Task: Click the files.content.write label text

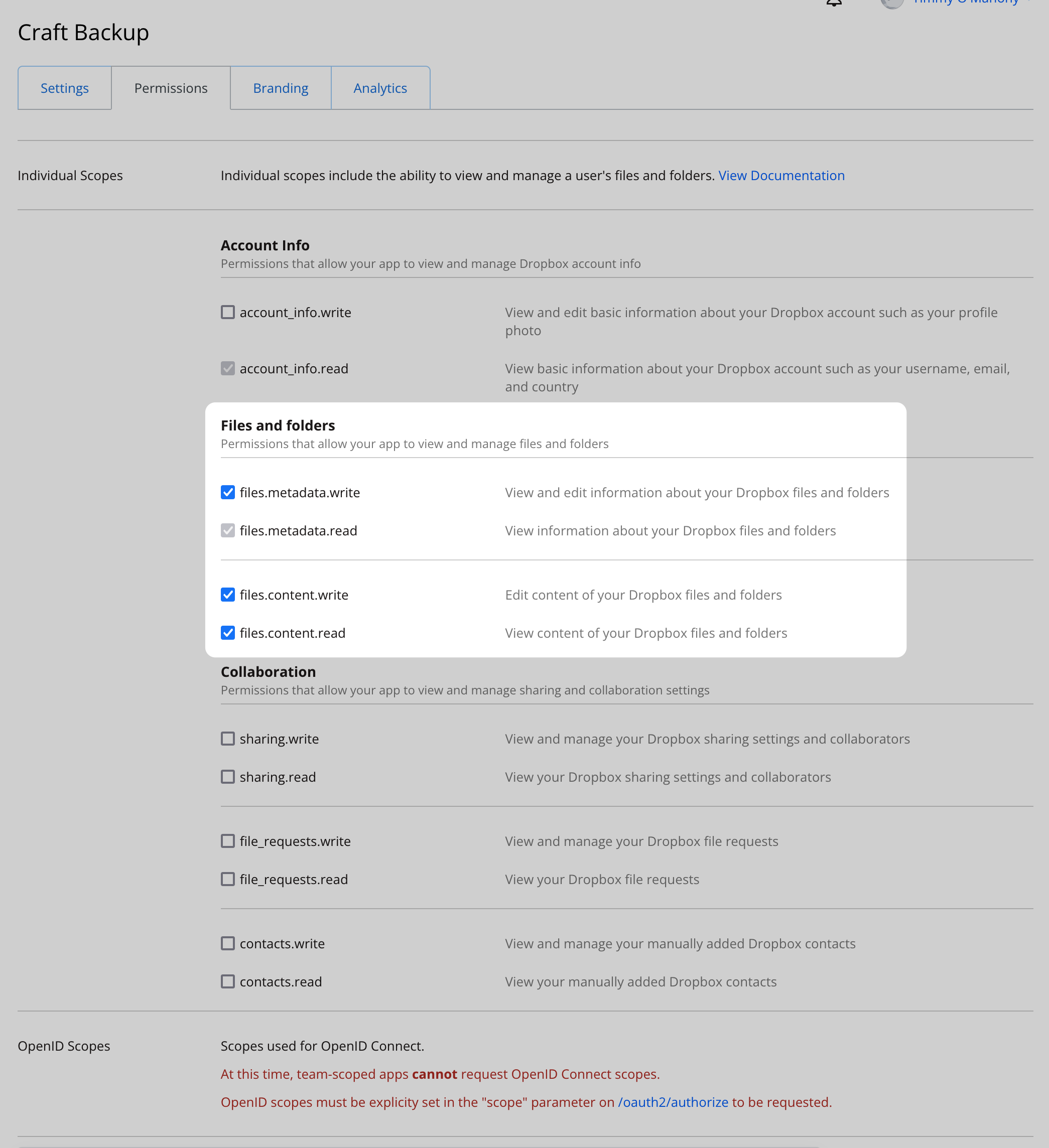Action: 294,595
